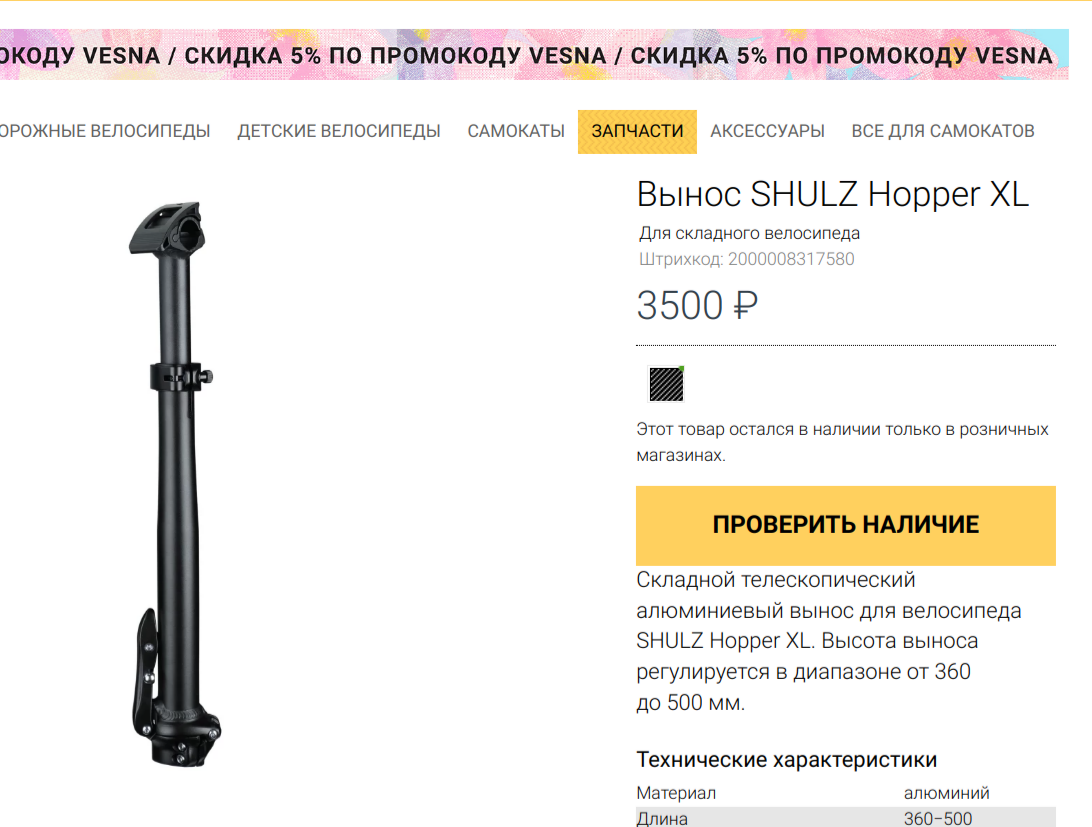Click the product description paragraph
The width and height of the screenshot is (1092, 827).
(829, 641)
